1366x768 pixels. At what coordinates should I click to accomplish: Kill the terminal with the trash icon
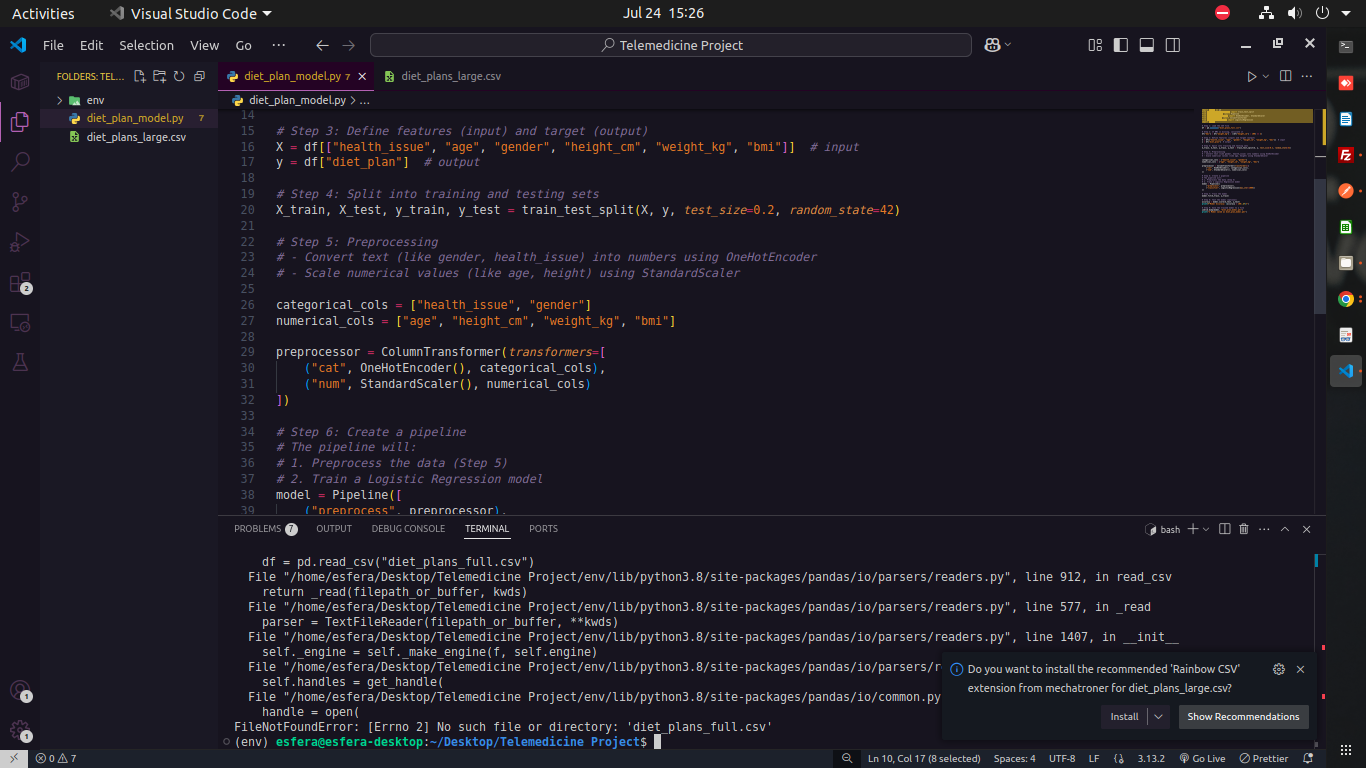1244,529
